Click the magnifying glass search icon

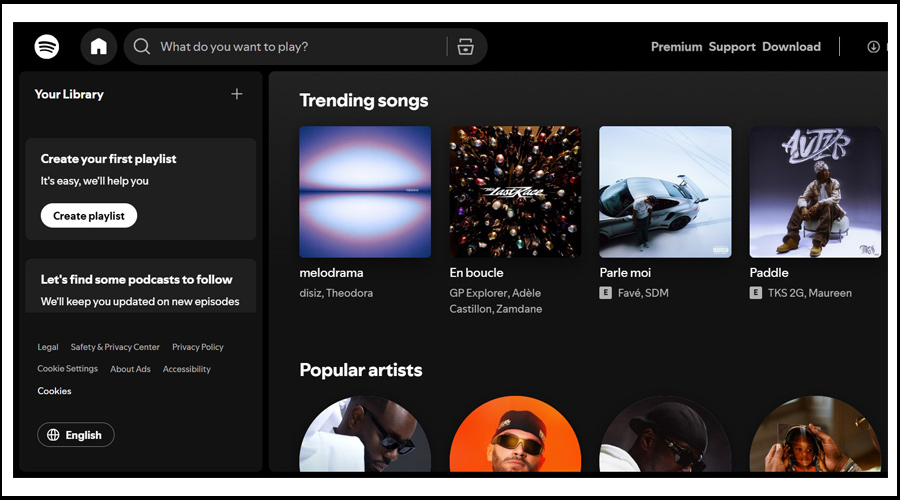[x=142, y=47]
